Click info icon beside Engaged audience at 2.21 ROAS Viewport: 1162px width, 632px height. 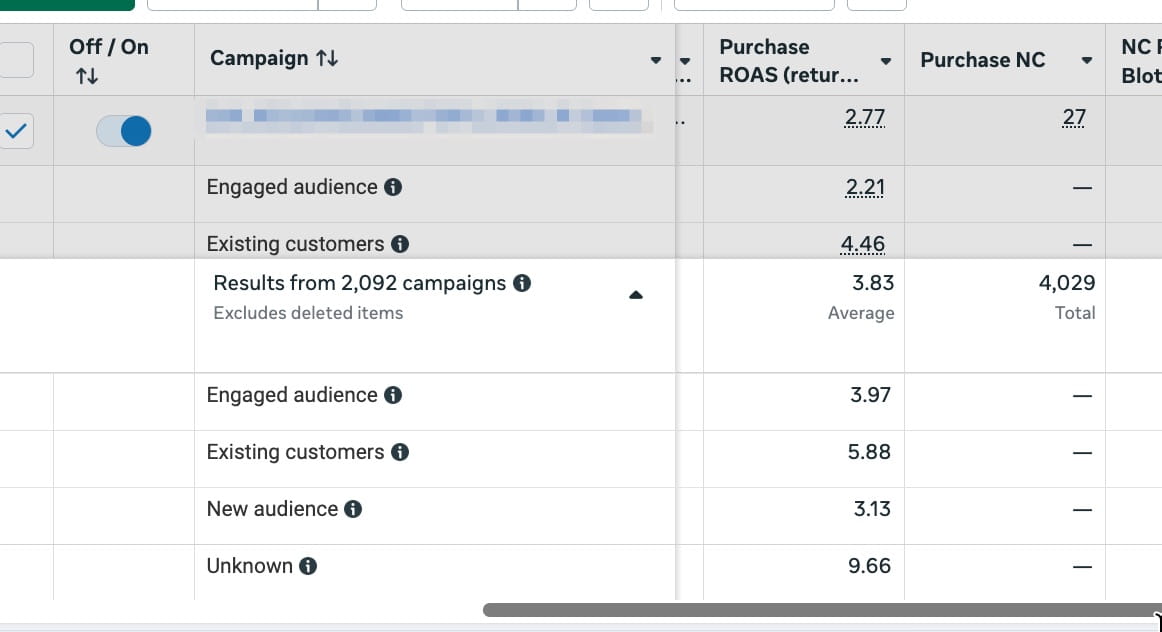tap(393, 187)
